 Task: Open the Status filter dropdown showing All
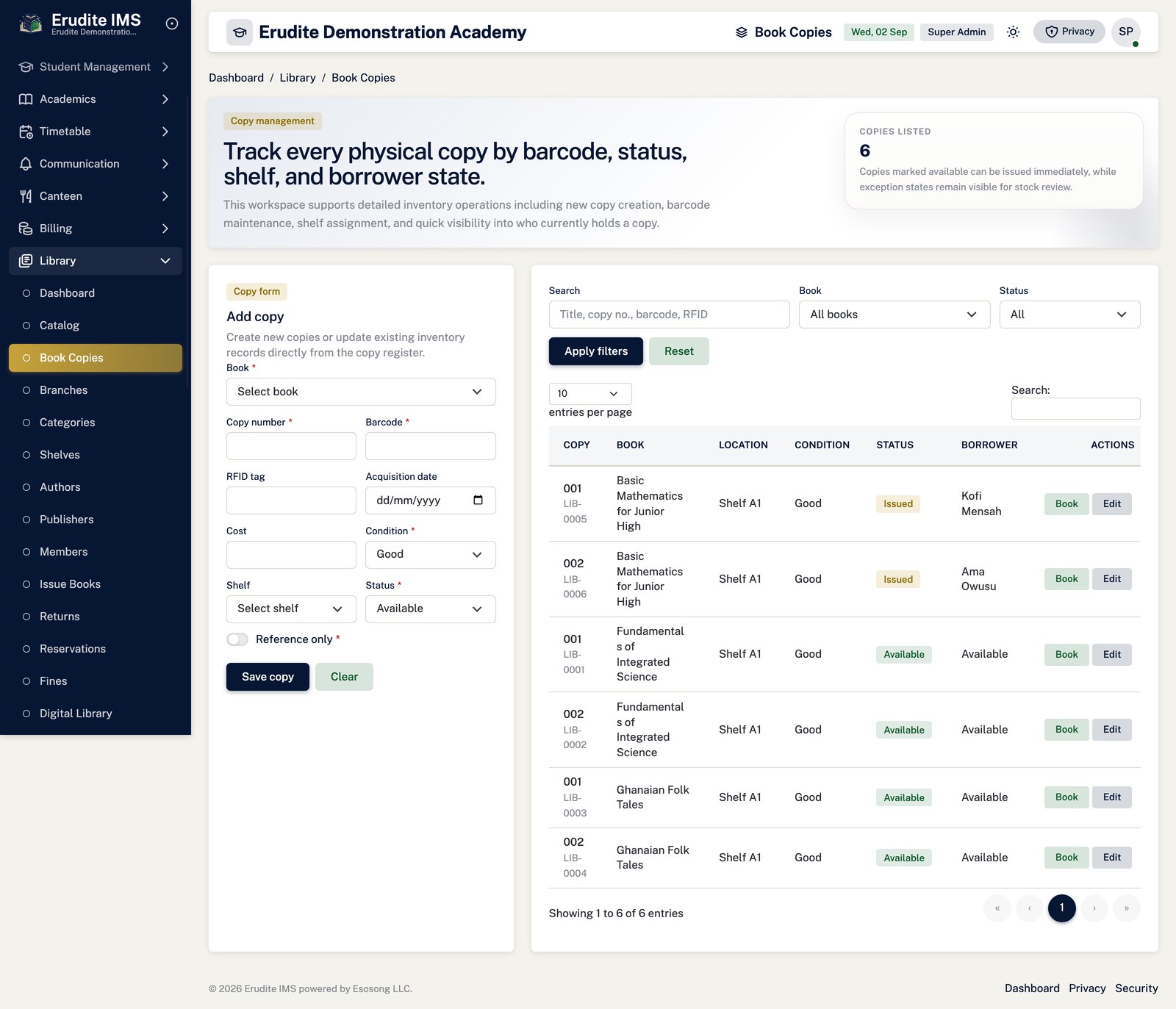[x=1069, y=315]
